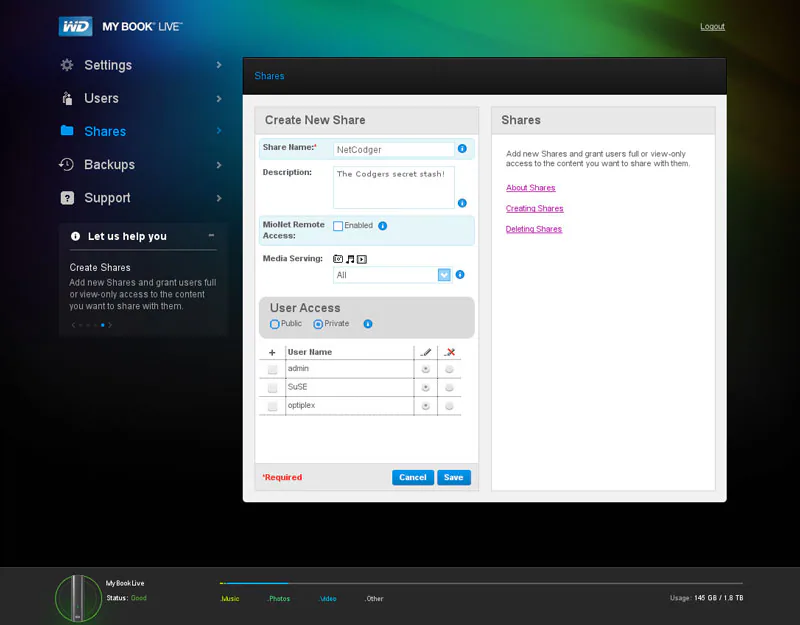
Task: Click the Logout link
Action: tap(712, 27)
